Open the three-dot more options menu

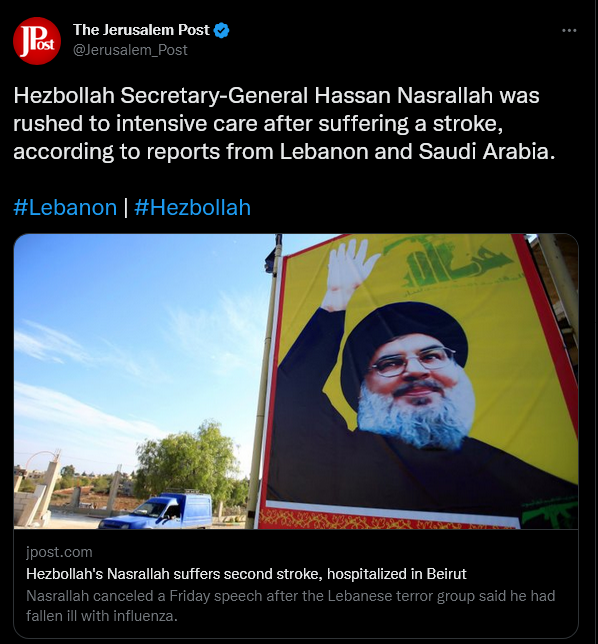tap(569, 30)
